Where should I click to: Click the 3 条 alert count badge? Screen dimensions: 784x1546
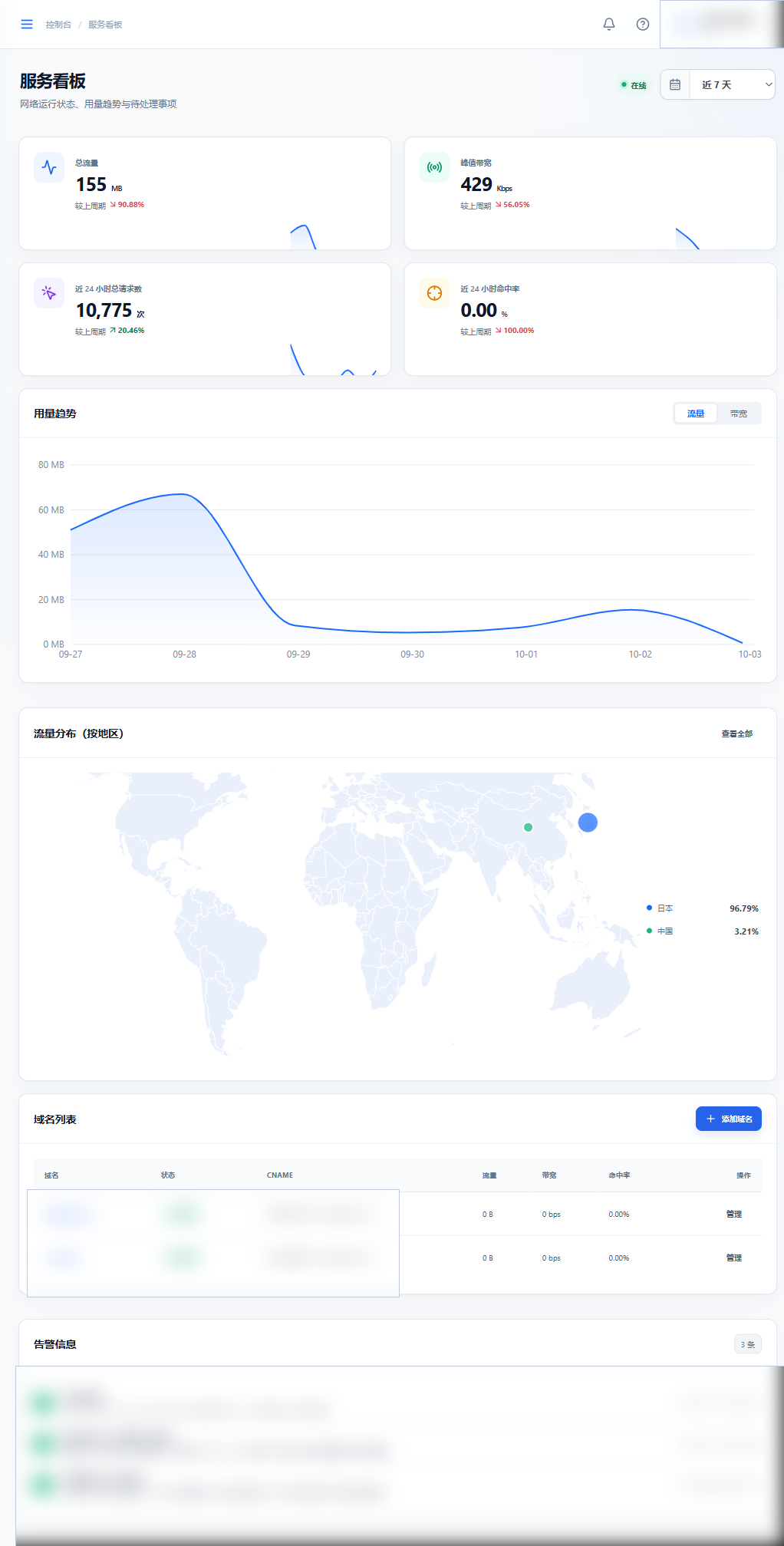pos(748,1344)
